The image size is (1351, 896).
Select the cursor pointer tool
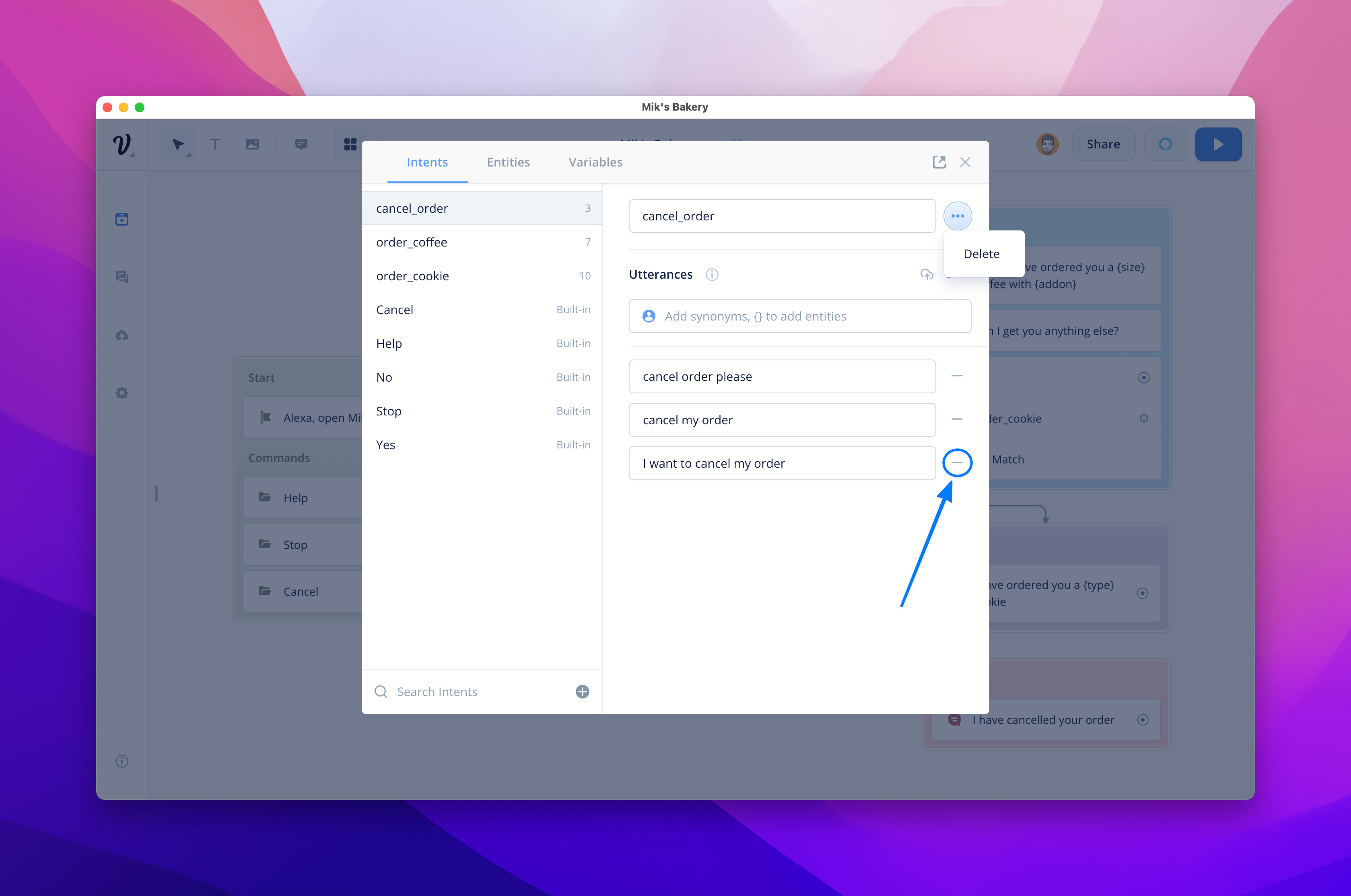[x=178, y=144]
